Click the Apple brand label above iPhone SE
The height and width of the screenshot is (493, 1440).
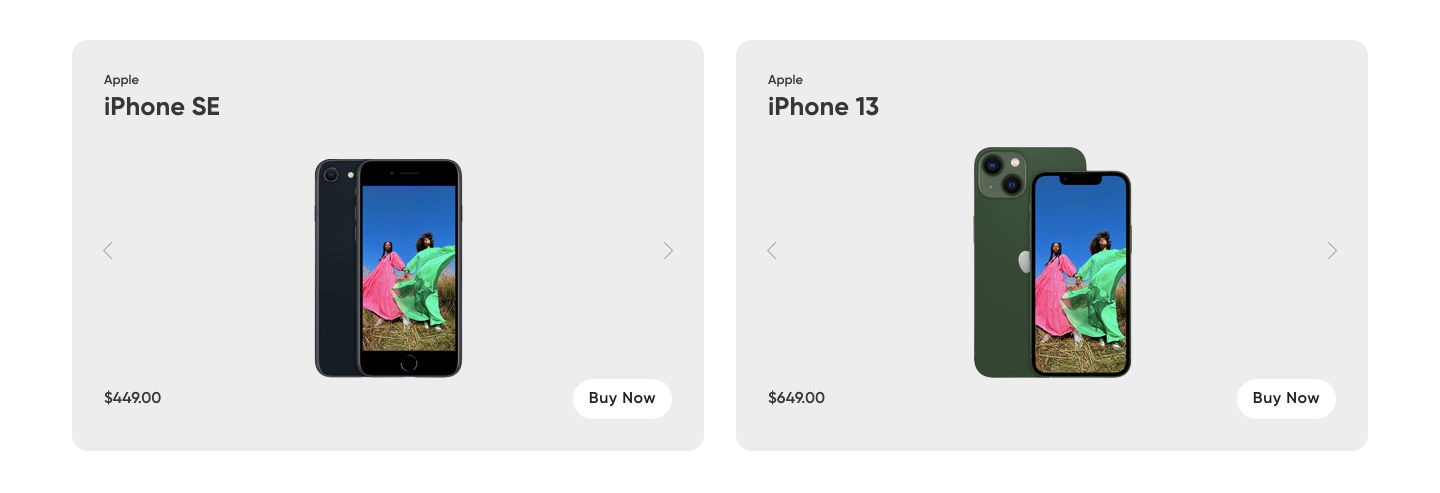pos(121,80)
